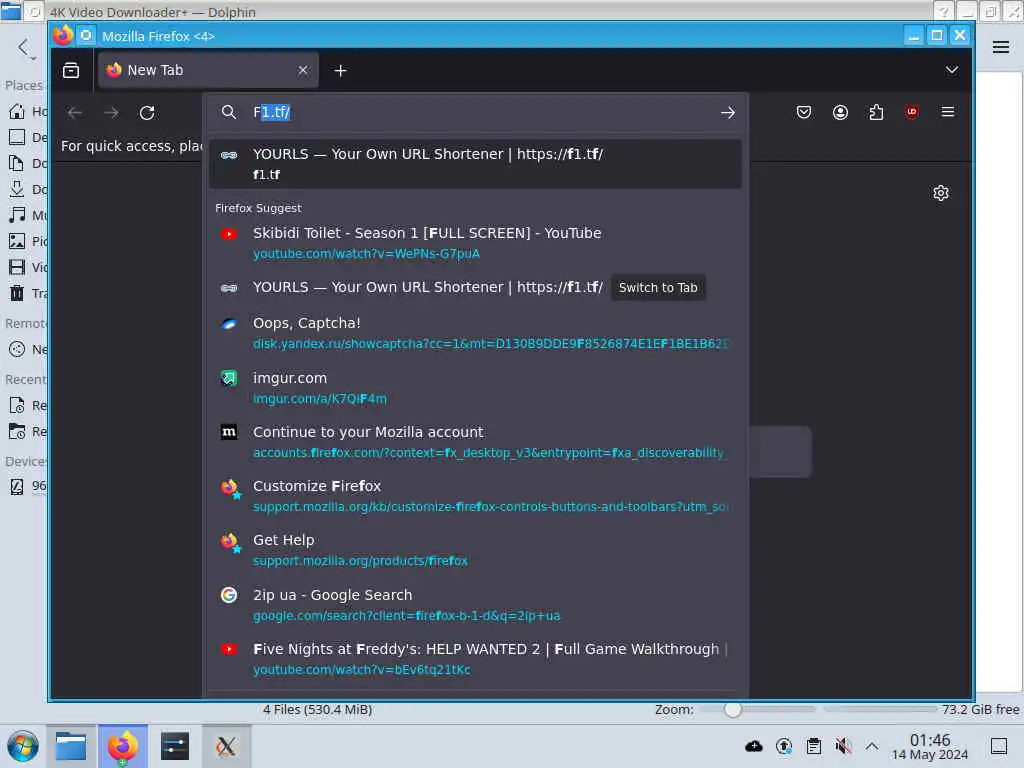
Task: Open Downloads place in Dolphin sidebar
Action: (27, 189)
